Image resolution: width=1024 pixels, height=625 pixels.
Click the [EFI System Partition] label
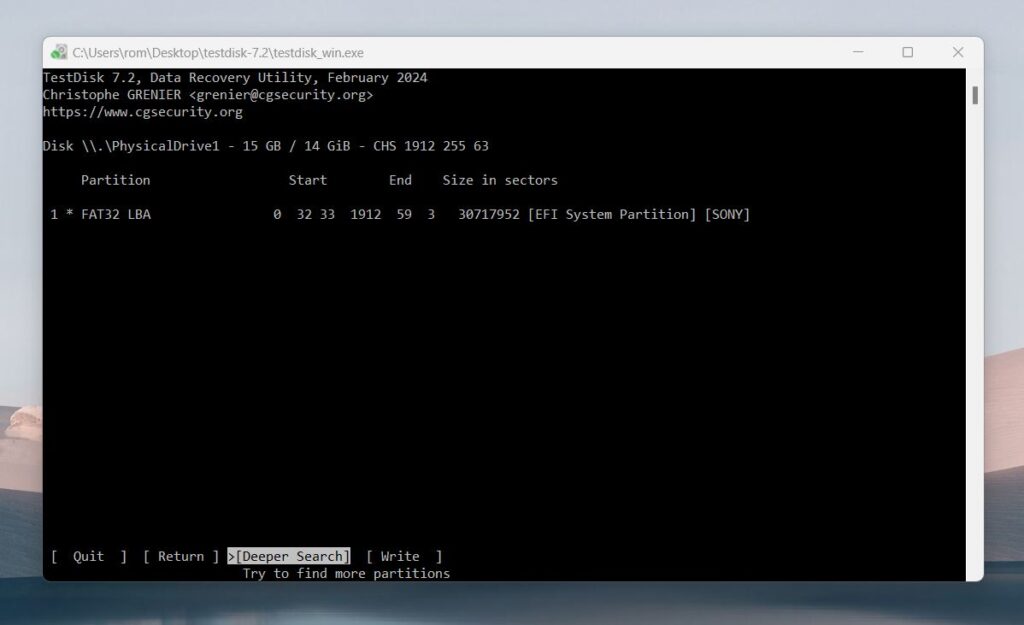click(x=611, y=214)
